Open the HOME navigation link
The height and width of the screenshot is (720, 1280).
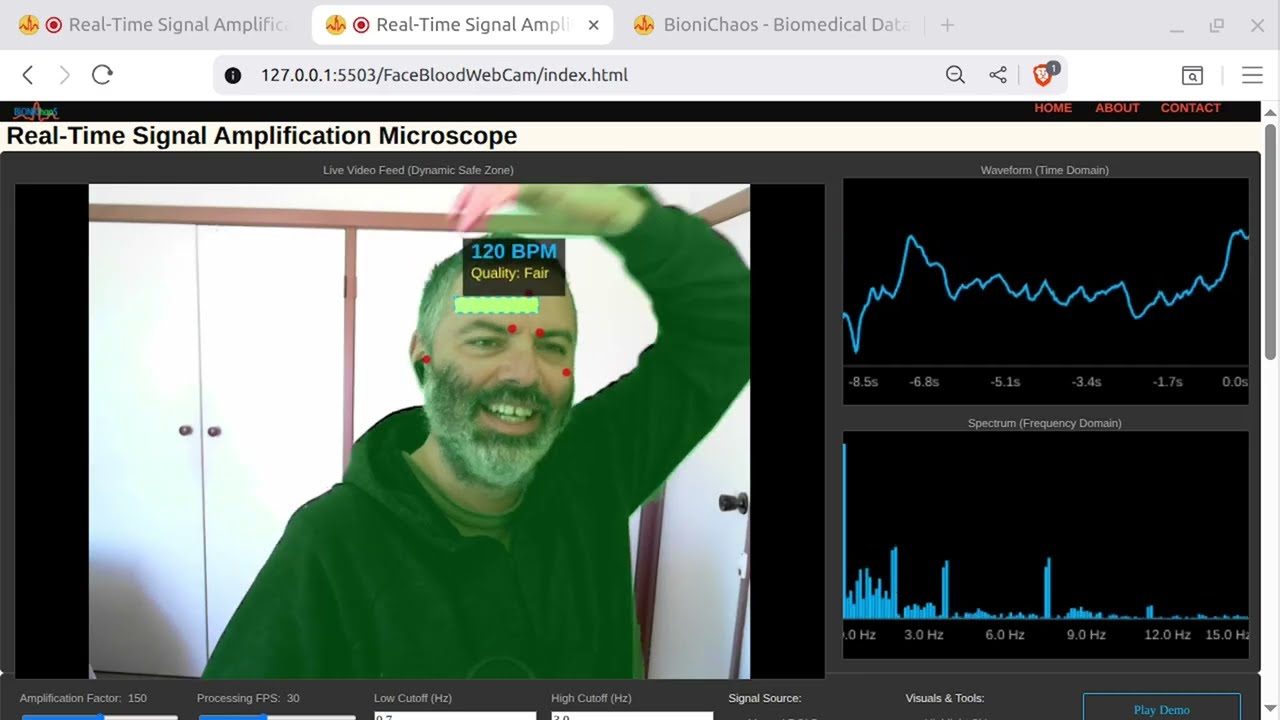pyautogui.click(x=1053, y=108)
